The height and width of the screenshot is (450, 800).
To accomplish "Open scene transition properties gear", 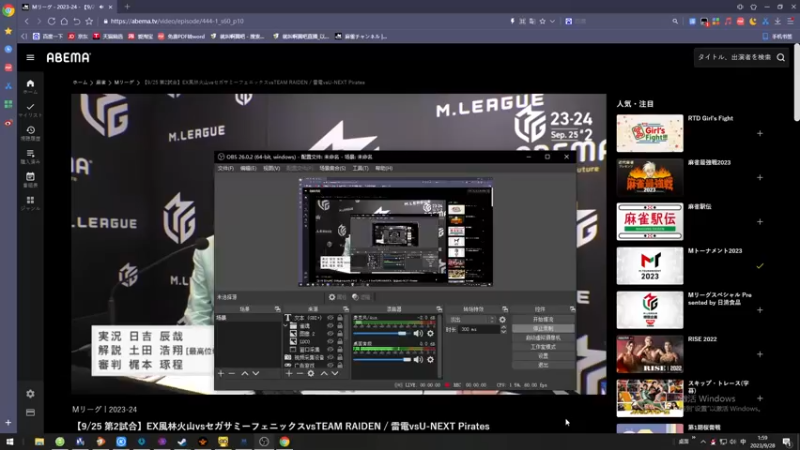I will pyautogui.click(x=503, y=319).
